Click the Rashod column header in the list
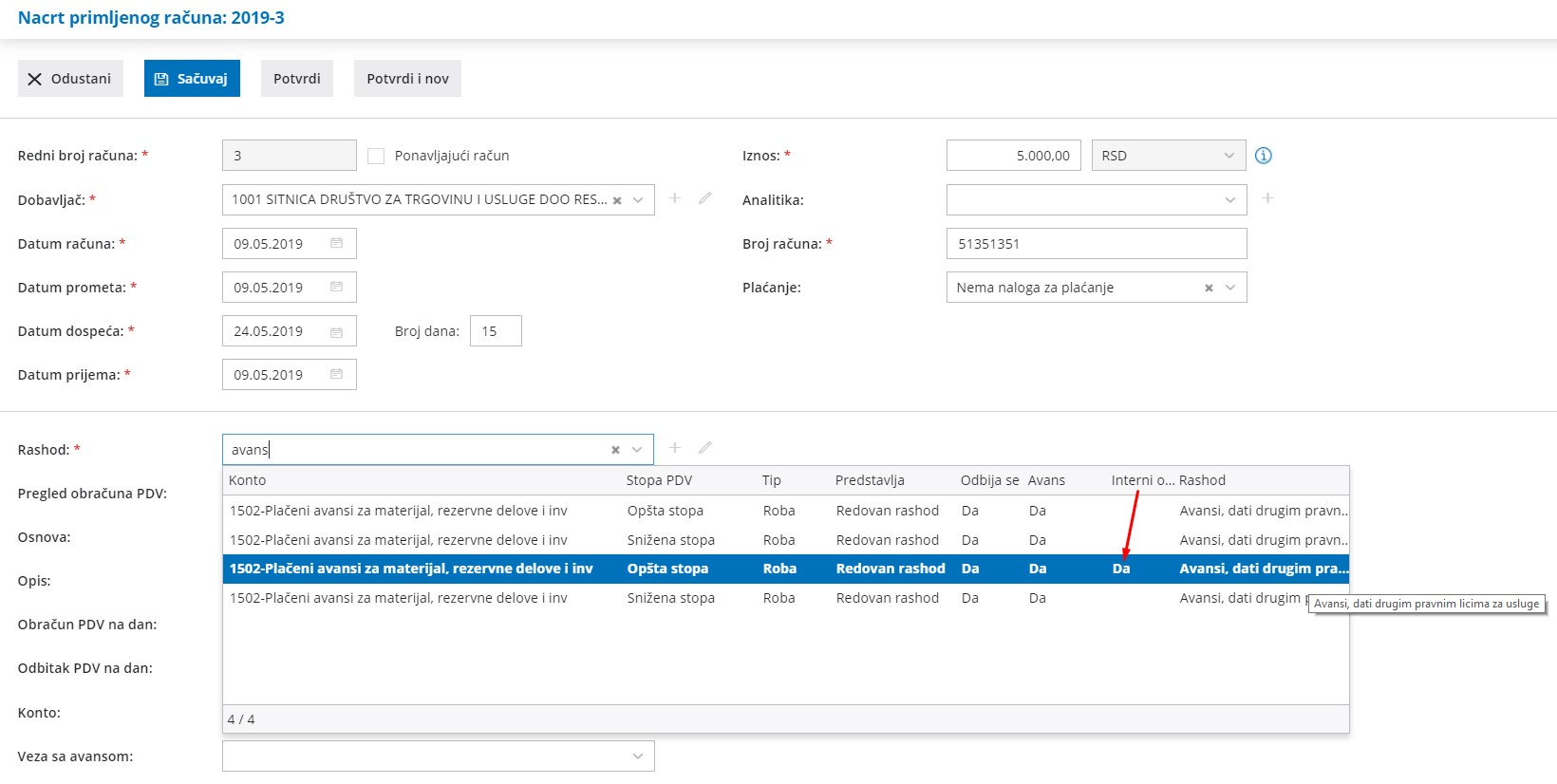1557x784 pixels. [x=1202, y=480]
